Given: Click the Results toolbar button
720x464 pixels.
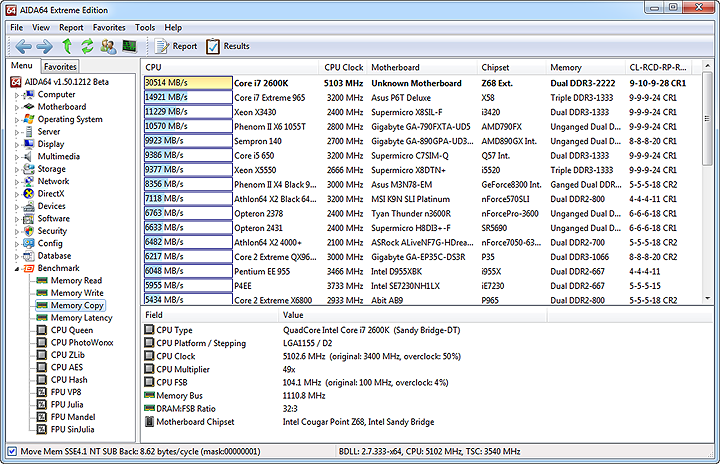Looking at the screenshot, I should pos(228,46).
